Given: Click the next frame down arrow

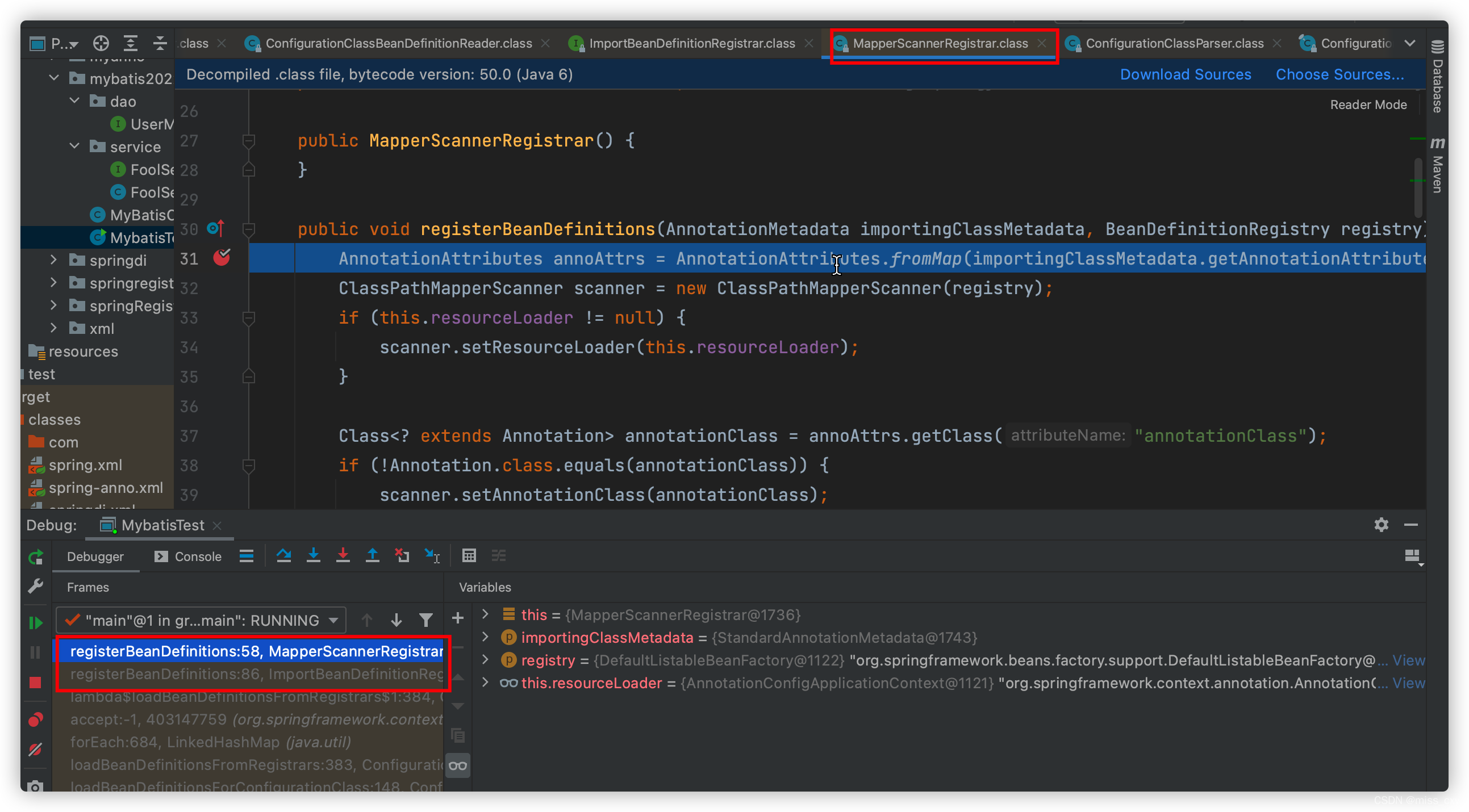Looking at the screenshot, I should (x=397, y=620).
